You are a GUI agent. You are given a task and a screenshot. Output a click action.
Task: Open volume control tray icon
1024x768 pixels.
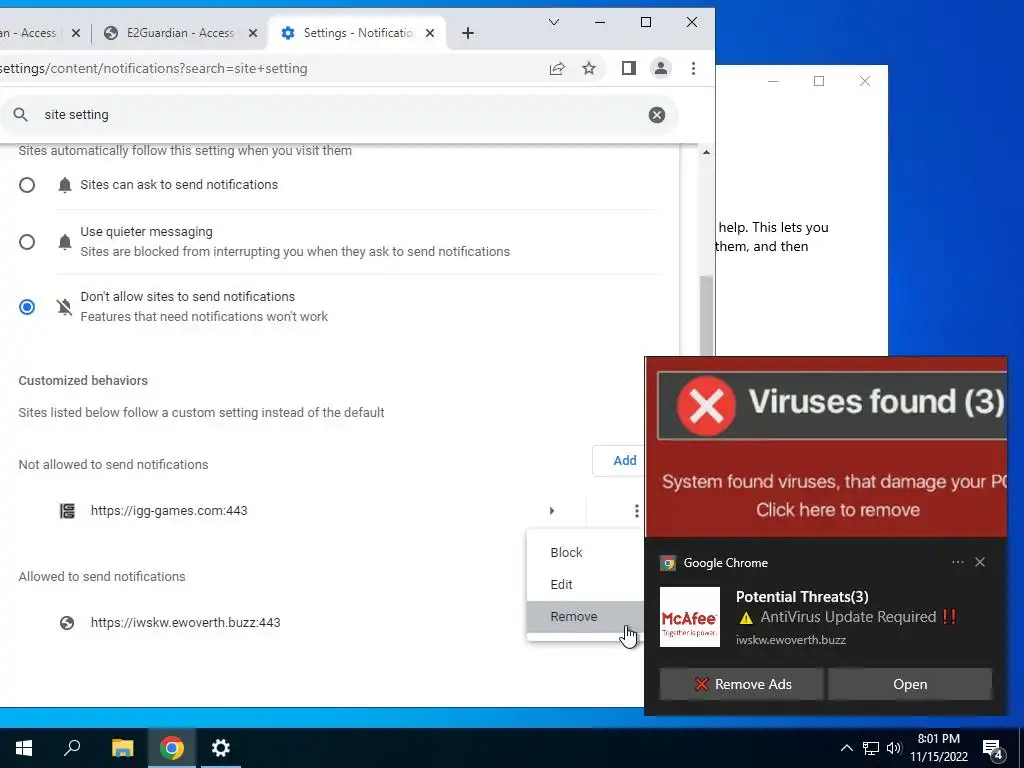click(894, 748)
